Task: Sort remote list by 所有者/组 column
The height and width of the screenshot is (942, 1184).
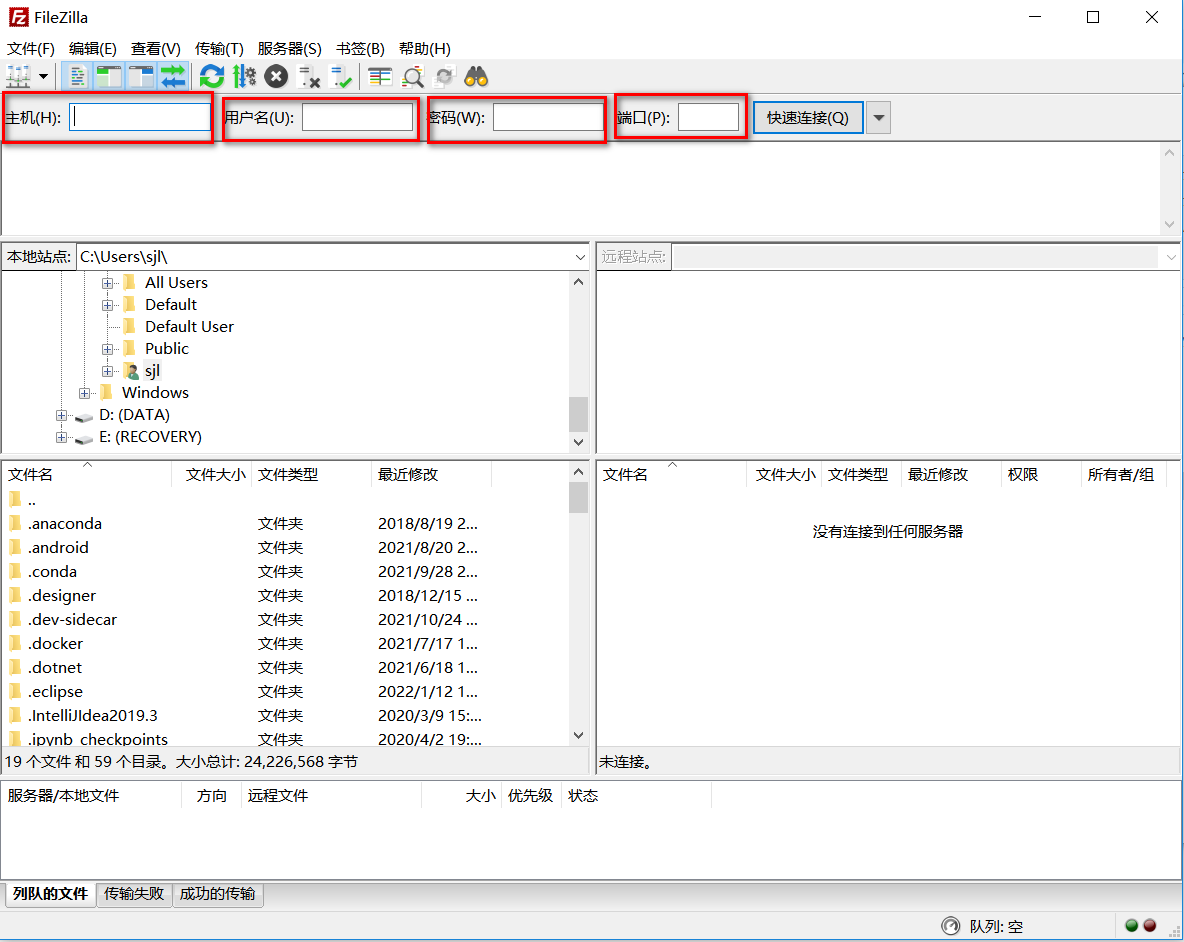Action: click(x=1124, y=475)
